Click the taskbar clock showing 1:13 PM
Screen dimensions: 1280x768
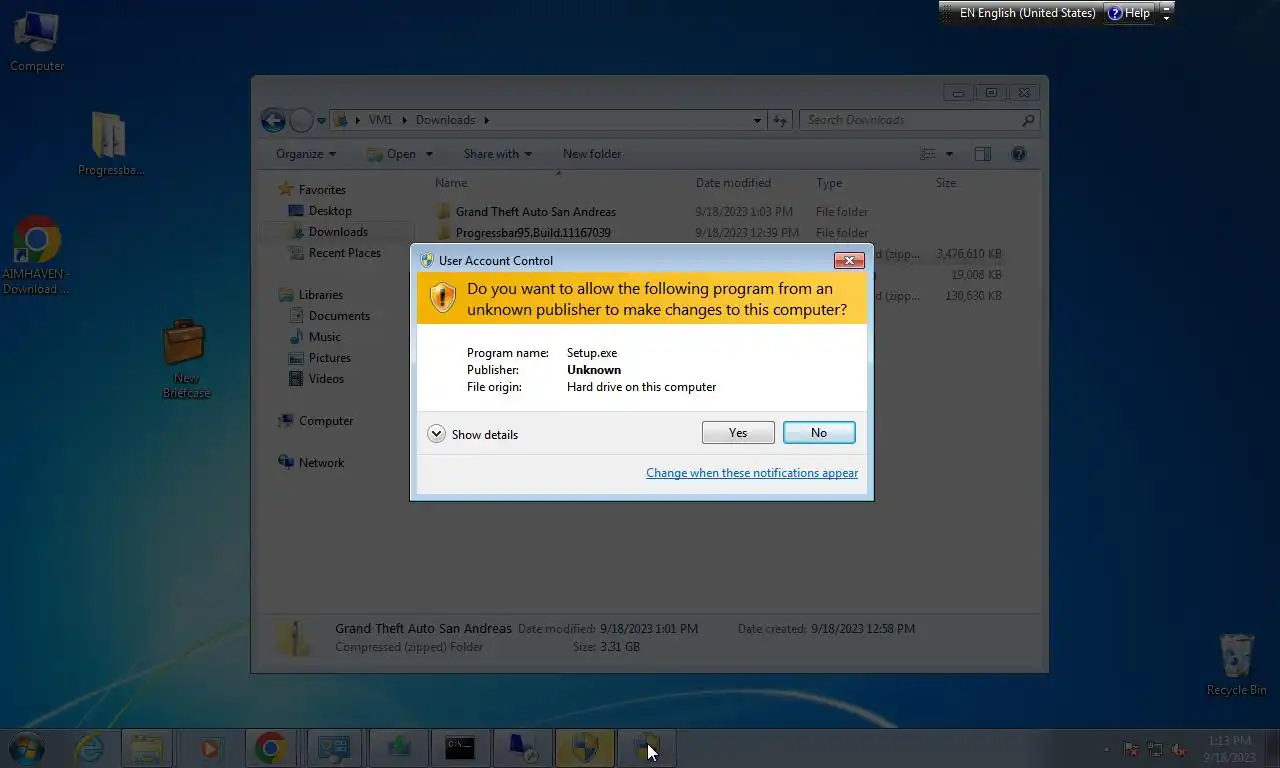click(1229, 749)
